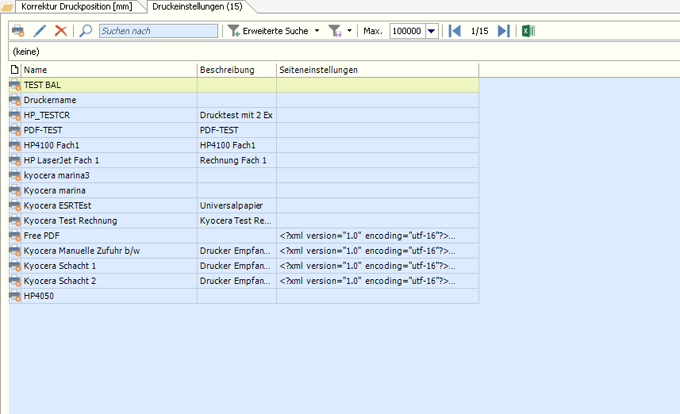Click printer icon beside HP LaserJet Fach 1

coord(15,160)
